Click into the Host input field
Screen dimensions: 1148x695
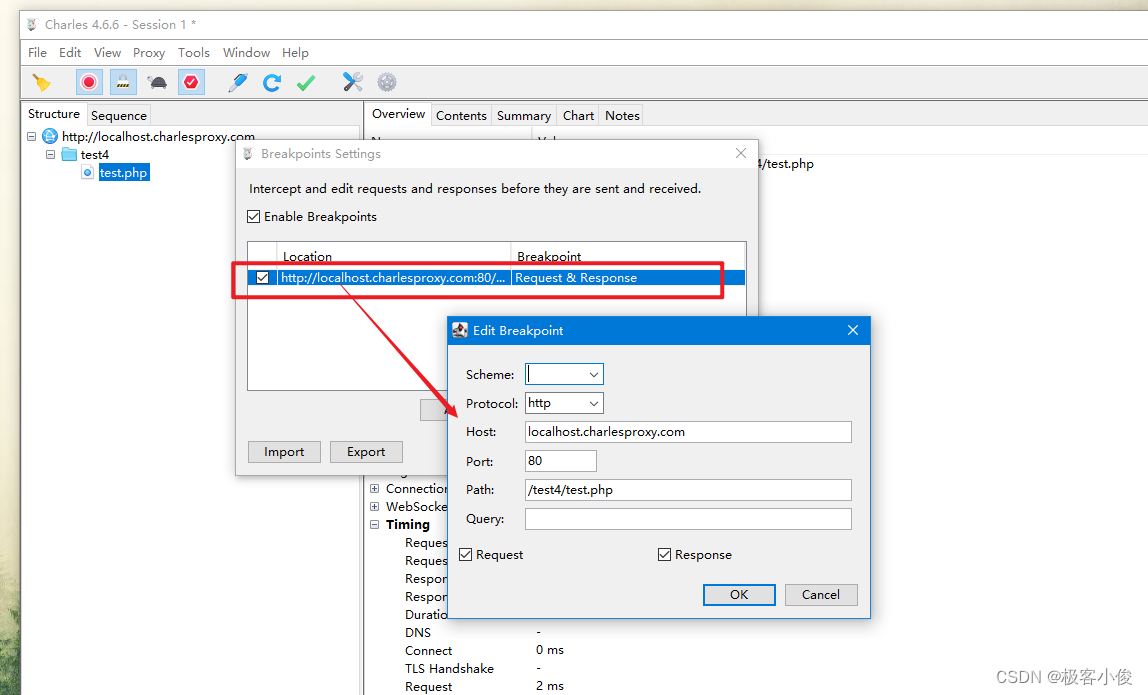tap(688, 432)
